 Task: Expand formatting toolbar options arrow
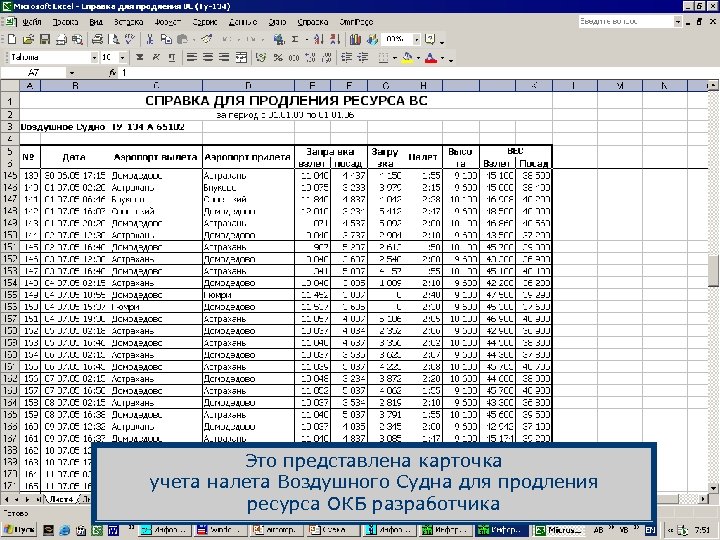(451, 59)
